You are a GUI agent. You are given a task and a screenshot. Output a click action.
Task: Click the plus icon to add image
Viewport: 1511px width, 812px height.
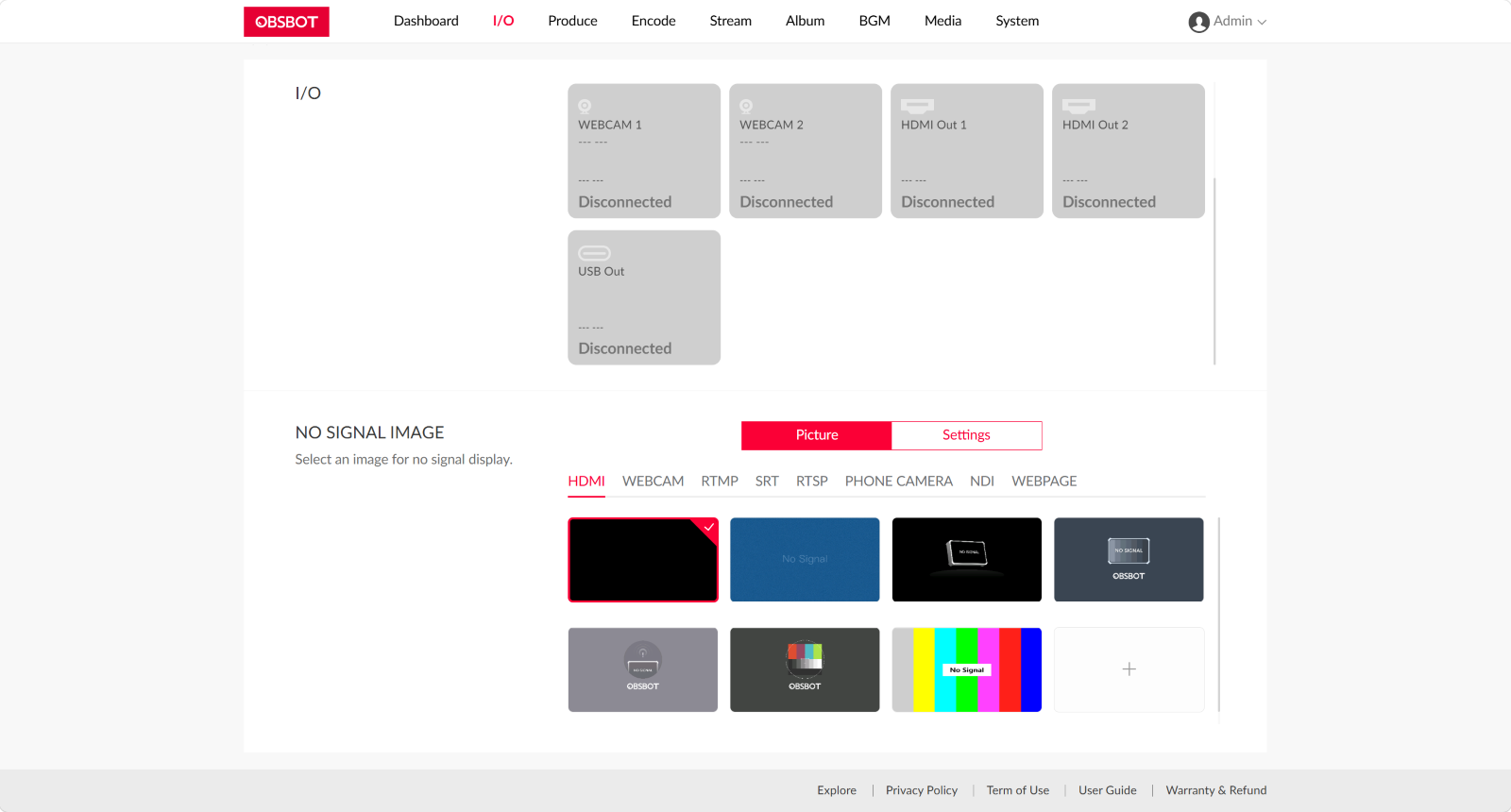point(1129,669)
